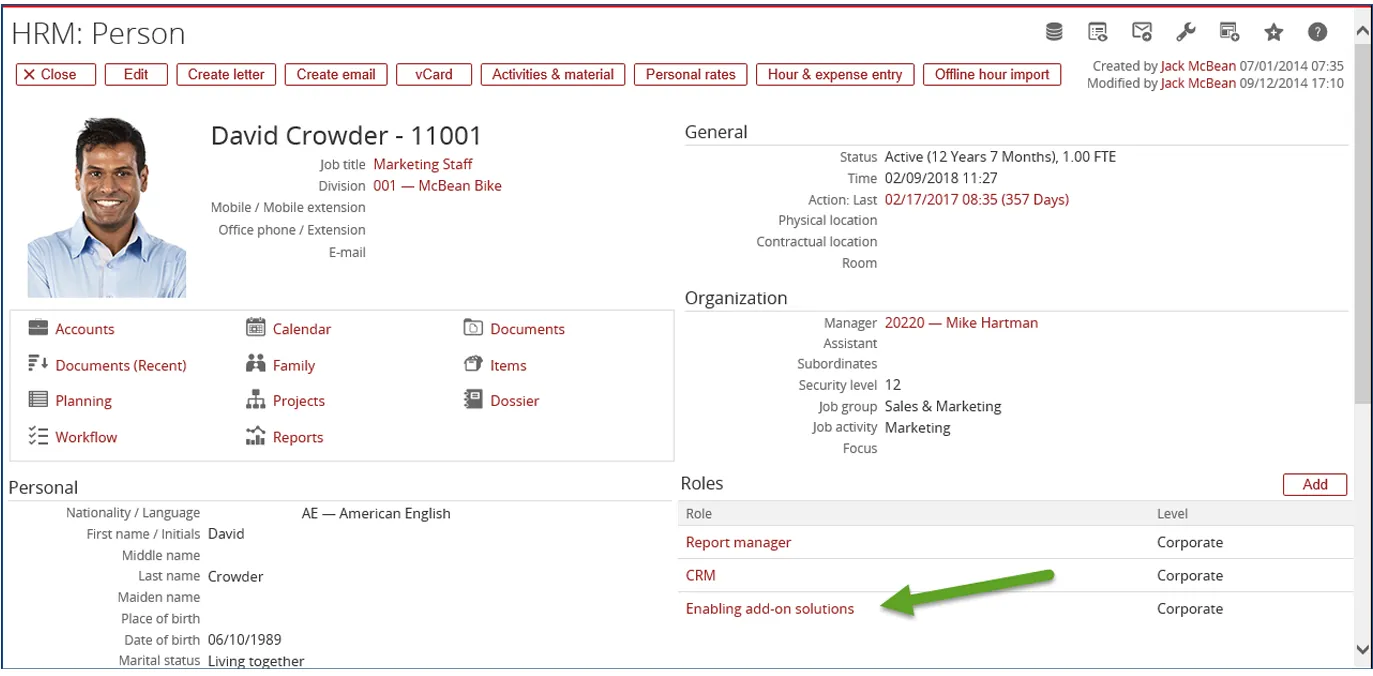The height and width of the screenshot is (676, 1373).
Task: Click the Accounts briefcase icon
Action: point(38,328)
